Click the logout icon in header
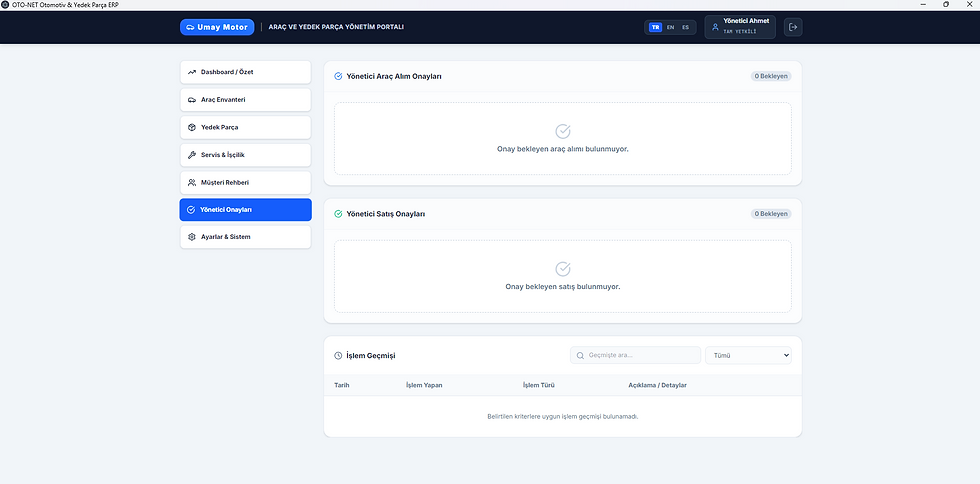This screenshot has height=484, width=980. pyautogui.click(x=793, y=27)
